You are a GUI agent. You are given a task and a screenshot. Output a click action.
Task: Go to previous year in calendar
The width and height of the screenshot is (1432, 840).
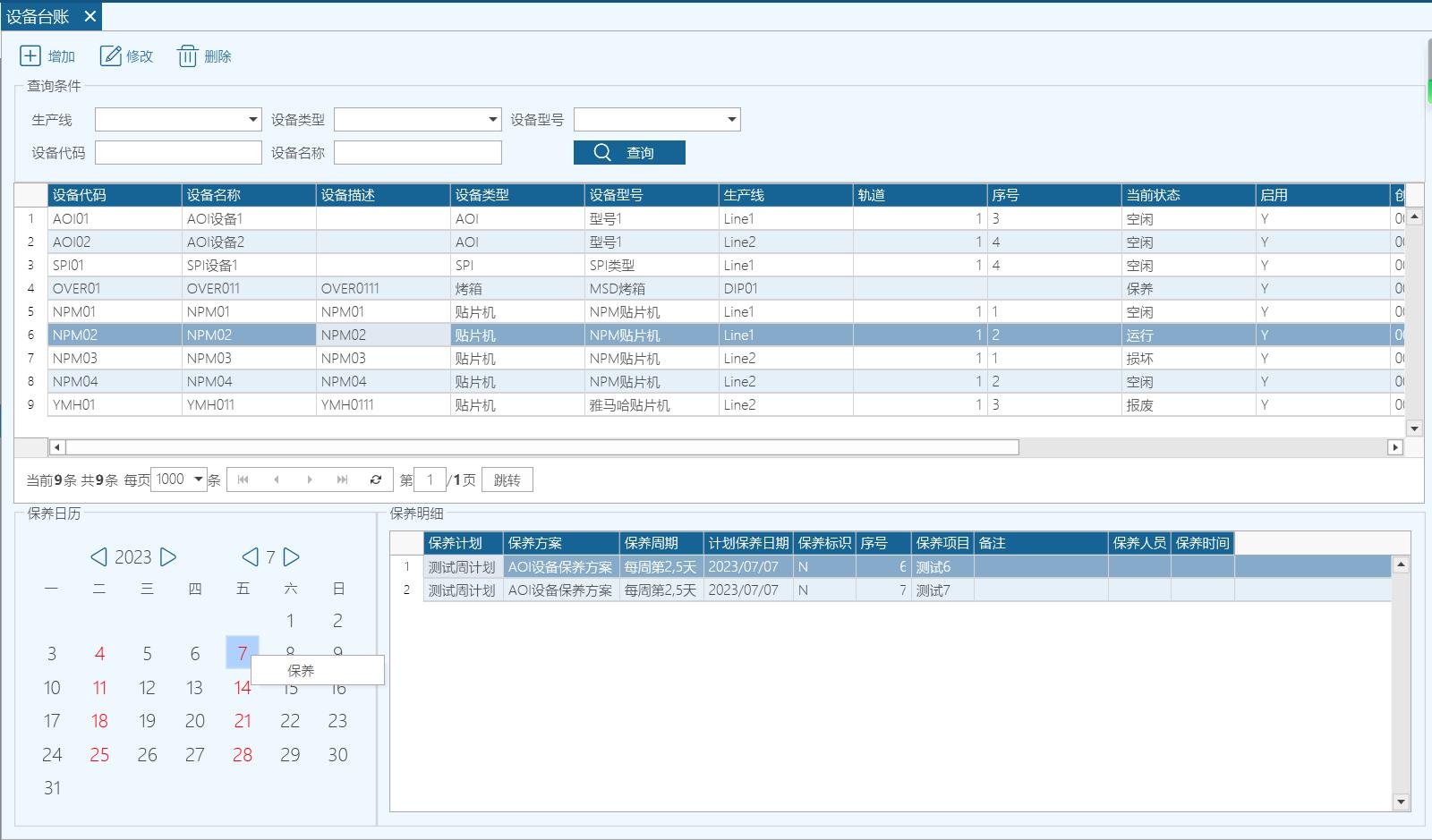(99, 557)
